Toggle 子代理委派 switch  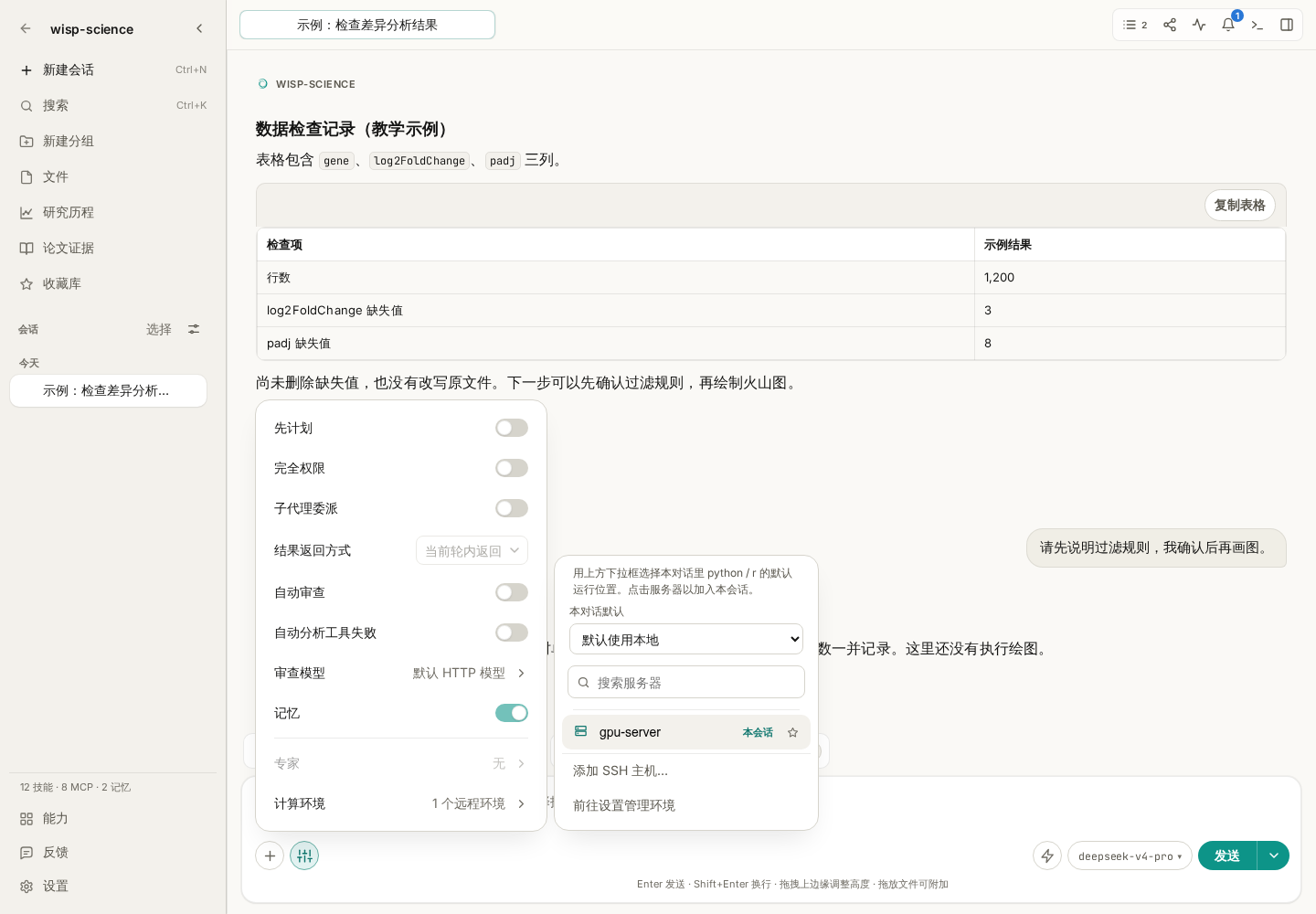512,508
